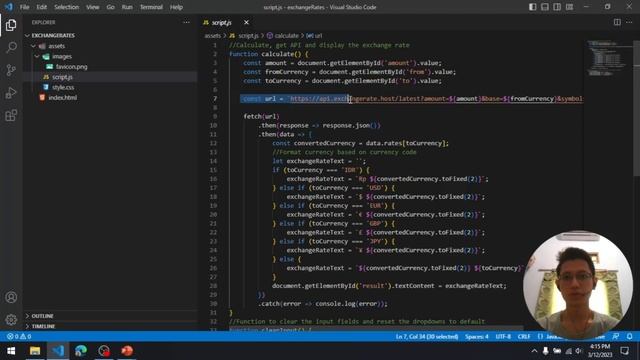This screenshot has width=640, height=360.
Task: Close the script.js editor tab
Action: click(x=246, y=22)
